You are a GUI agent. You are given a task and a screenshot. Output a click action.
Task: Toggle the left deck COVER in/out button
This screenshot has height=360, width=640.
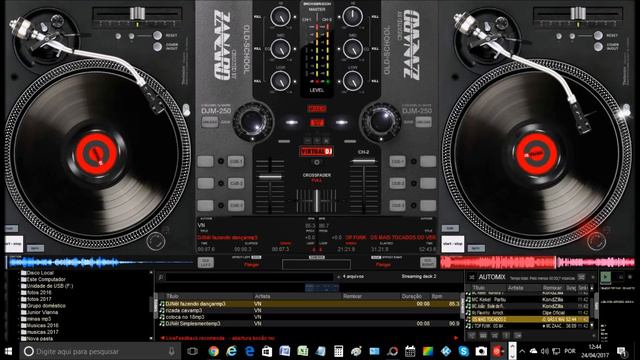(x=158, y=47)
